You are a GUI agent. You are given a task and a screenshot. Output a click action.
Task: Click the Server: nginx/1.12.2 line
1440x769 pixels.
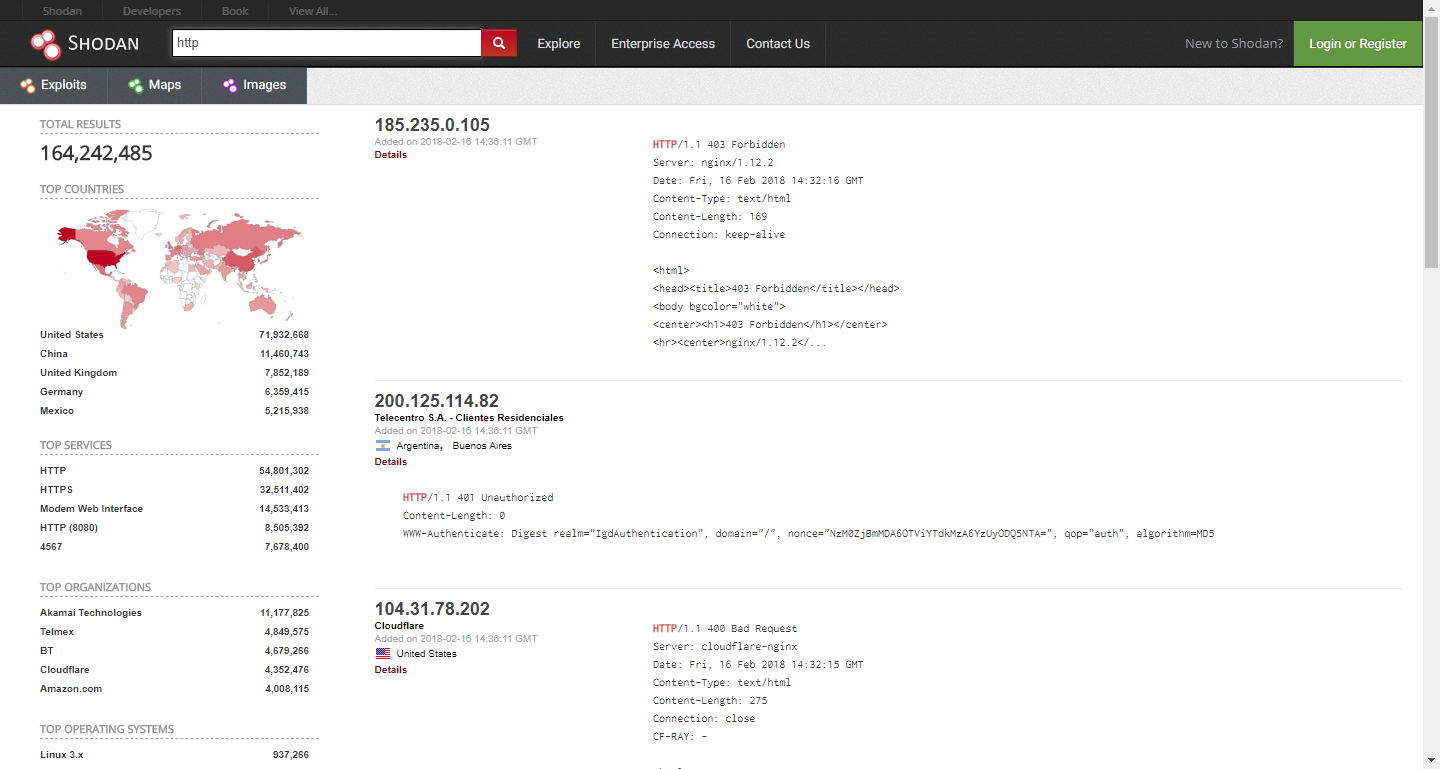[713, 163]
